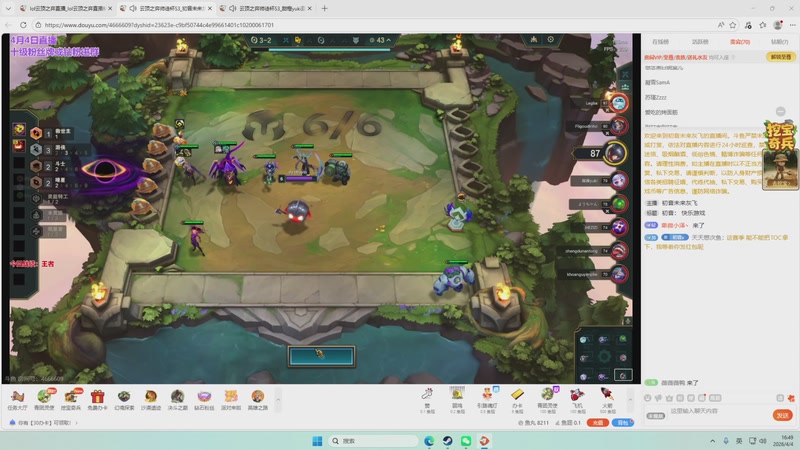Image resolution: width=800 pixels, height=450 pixels.
Task: Send the 赞 gift
Action: (x=428, y=399)
